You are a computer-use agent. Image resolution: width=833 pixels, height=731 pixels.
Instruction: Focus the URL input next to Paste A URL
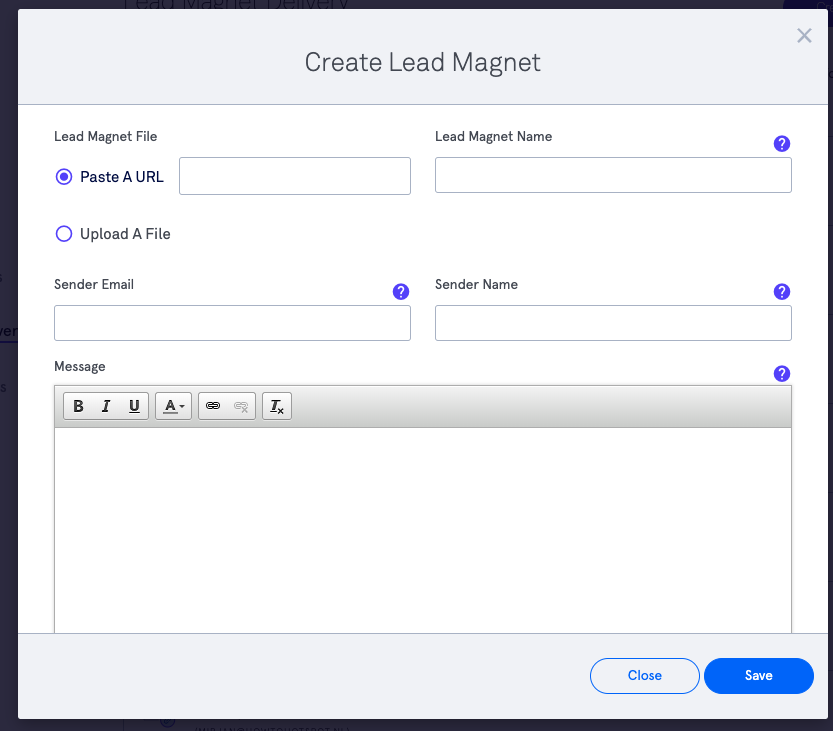click(x=295, y=176)
